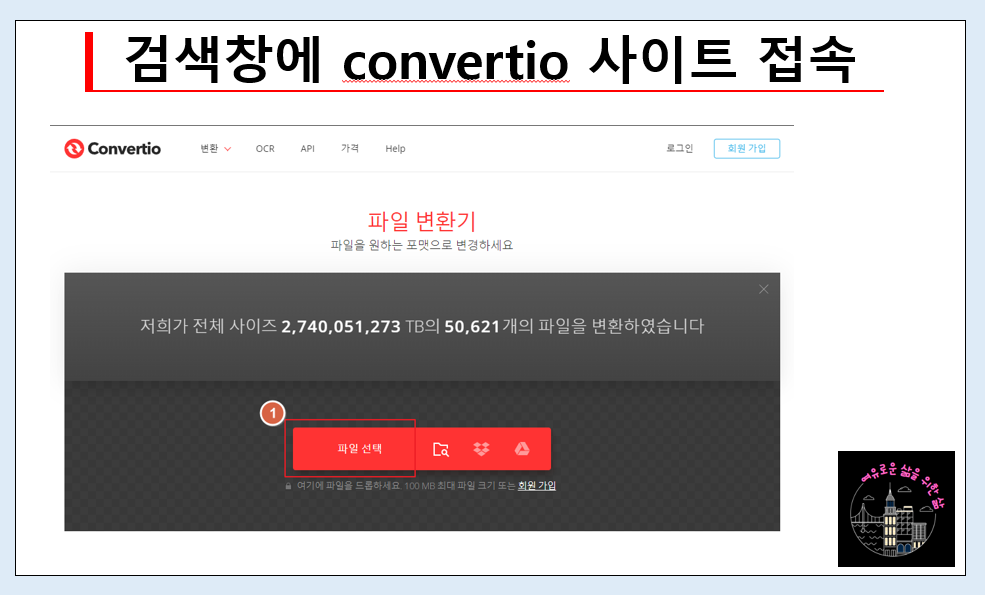Click the 회원 가입 link under upload button
Image resolution: width=985 pixels, height=595 pixels.
pos(536,486)
